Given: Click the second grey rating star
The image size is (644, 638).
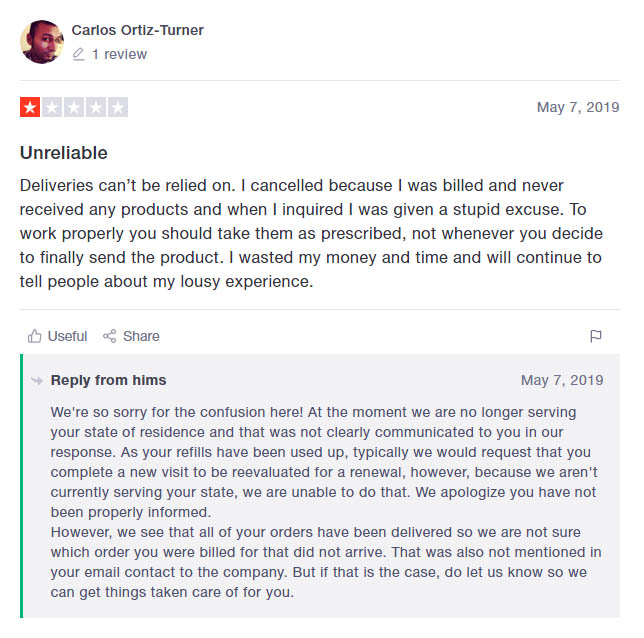Looking at the screenshot, I should point(52,107).
